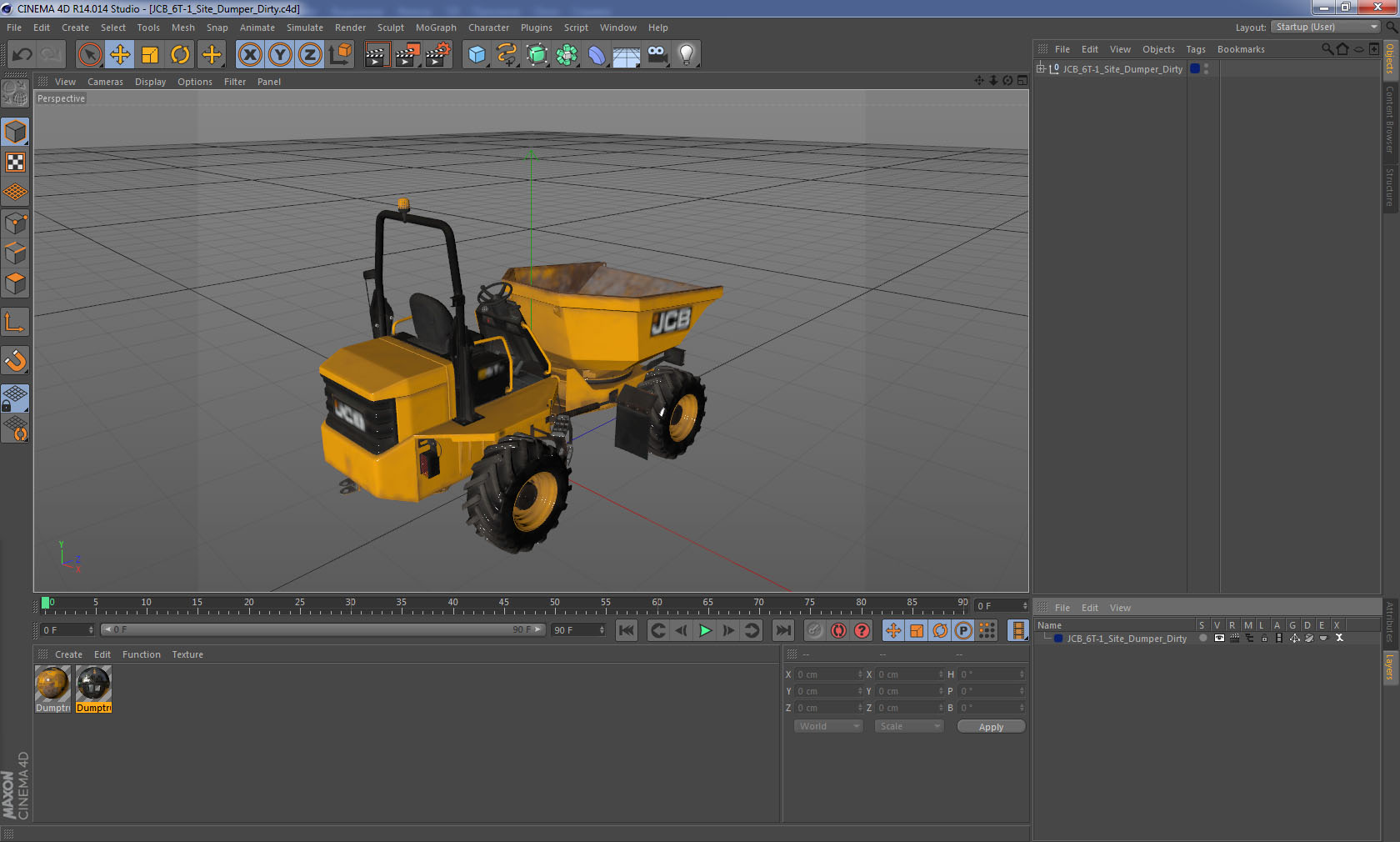Open the spline pen tools
The height and width of the screenshot is (842, 1400).
pyautogui.click(x=507, y=55)
